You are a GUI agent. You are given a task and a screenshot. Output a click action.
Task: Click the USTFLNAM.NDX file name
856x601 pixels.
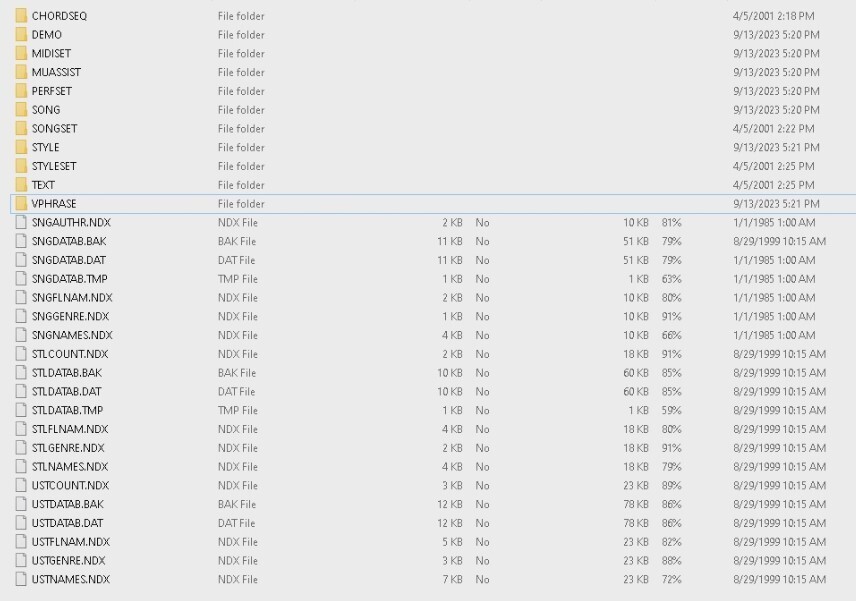(x=70, y=542)
